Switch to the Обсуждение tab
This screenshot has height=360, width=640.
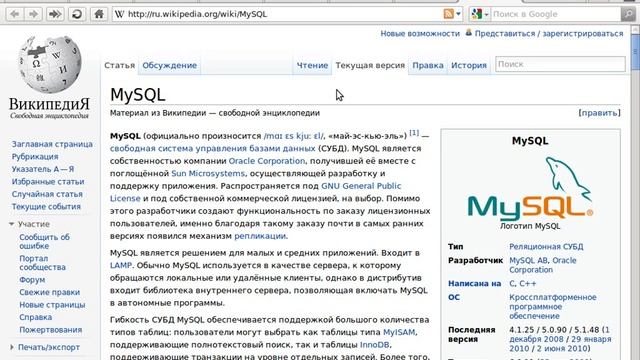169,65
